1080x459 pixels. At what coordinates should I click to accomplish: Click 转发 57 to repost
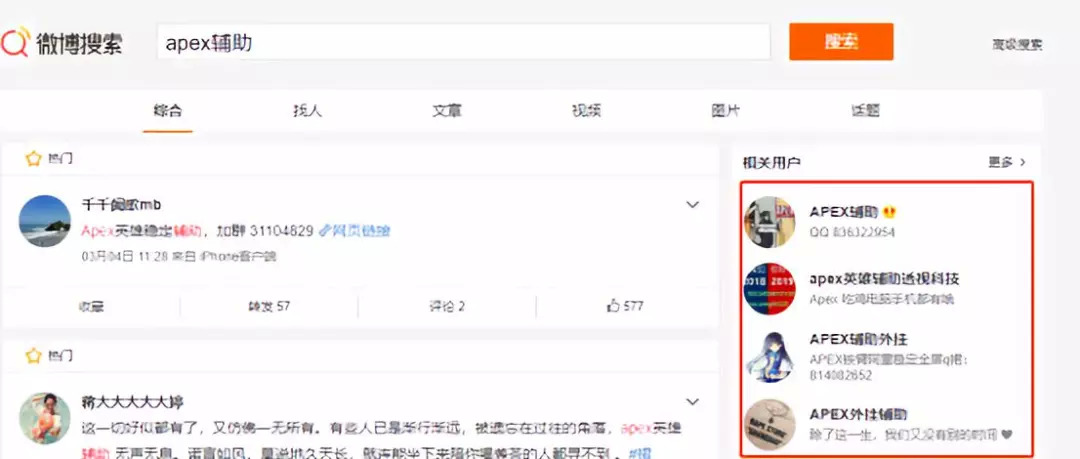[269, 306]
